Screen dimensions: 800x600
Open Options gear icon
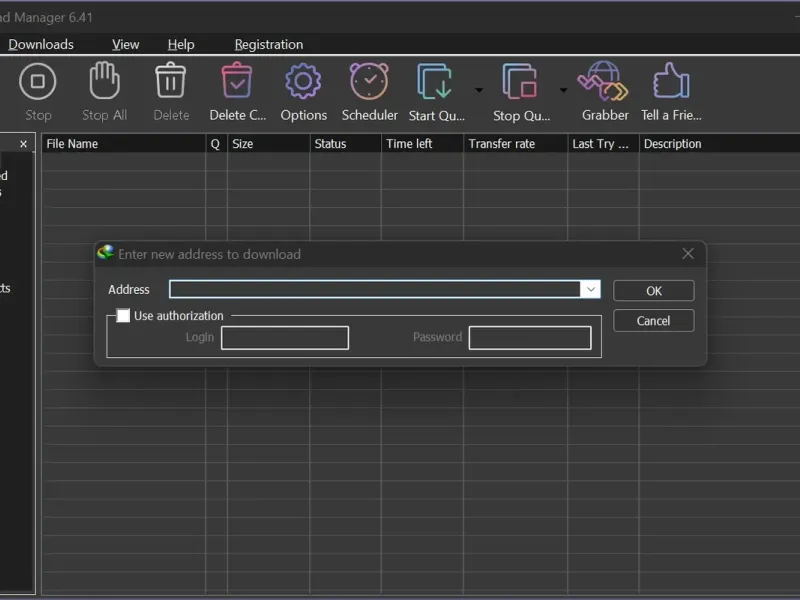pos(303,81)
